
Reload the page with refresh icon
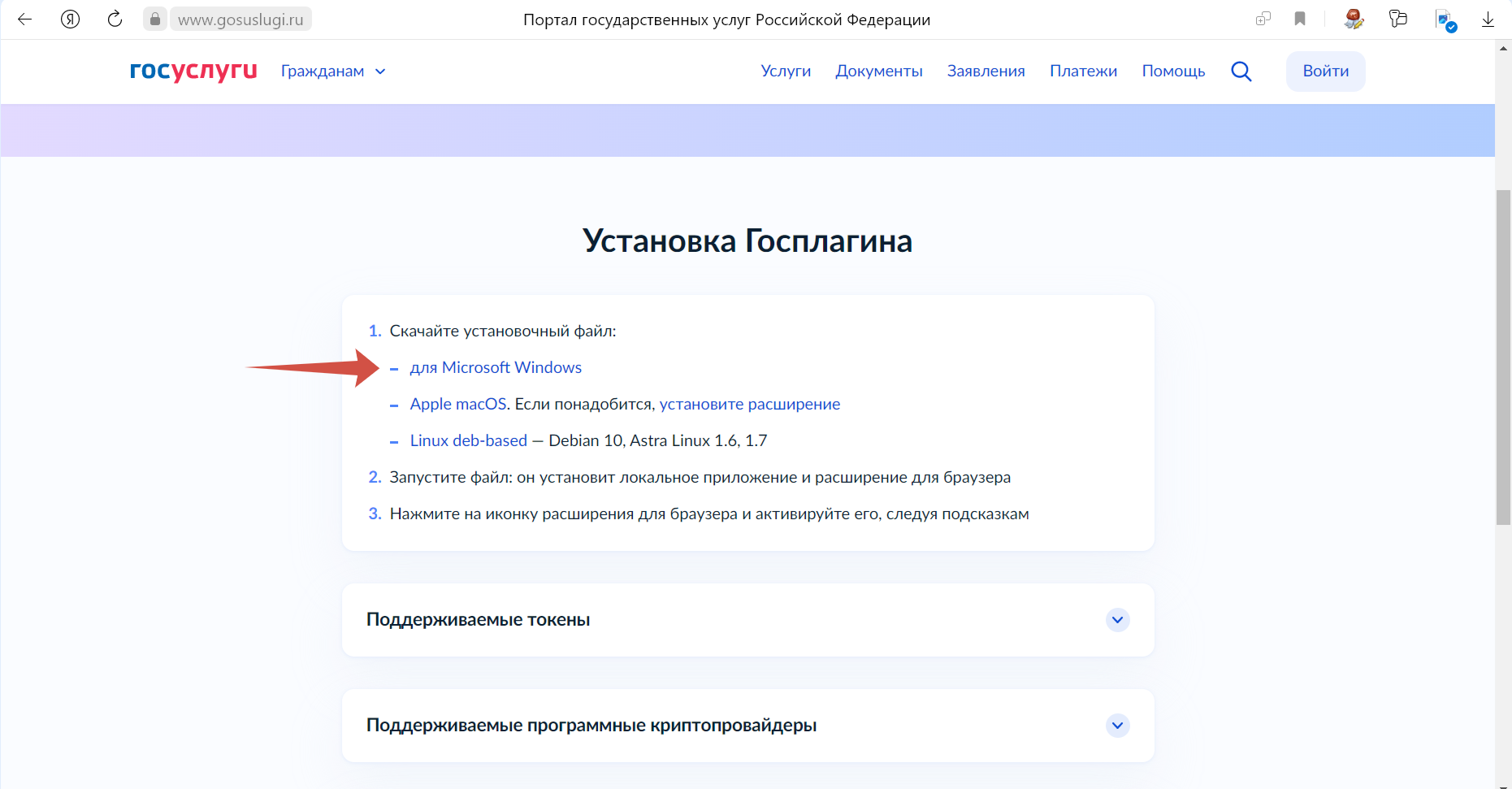pos(115,20)
